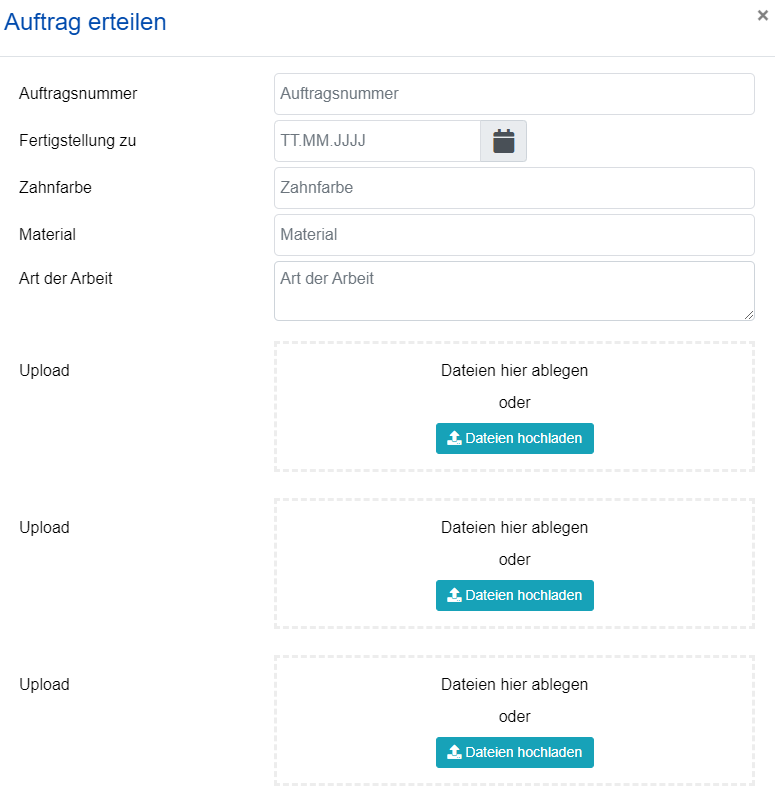Close the Auftrag erteilen dialog

[x=763, y=16]
